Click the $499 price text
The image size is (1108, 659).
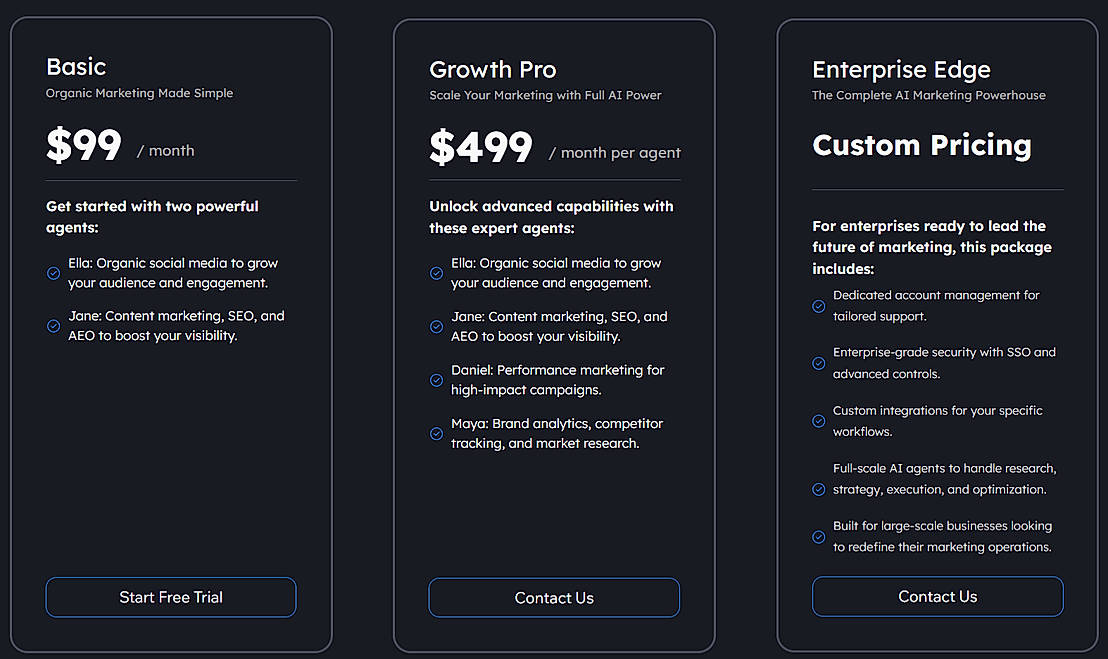(x=481, y=148)
